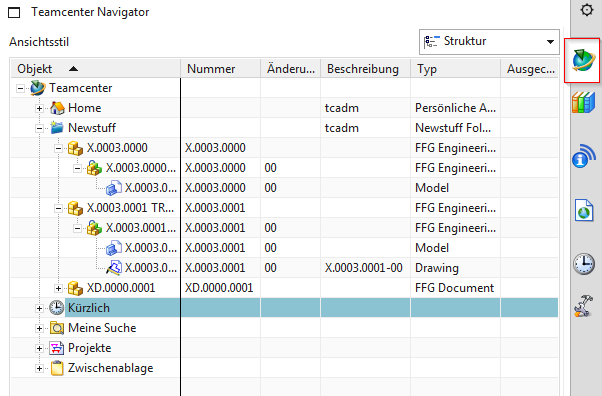602x396 pixels.
Task: Collapse the Newstuff folder node
Action: pyautogui.click(x=39, y=128)
